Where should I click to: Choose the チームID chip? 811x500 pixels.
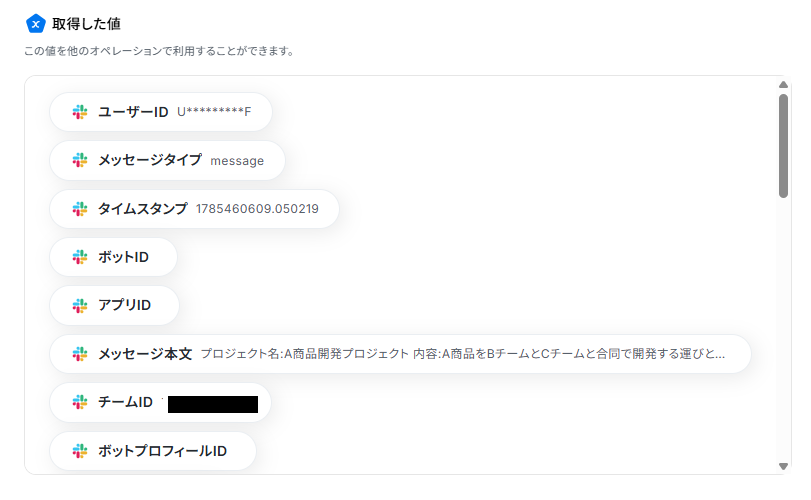[160, 402]
